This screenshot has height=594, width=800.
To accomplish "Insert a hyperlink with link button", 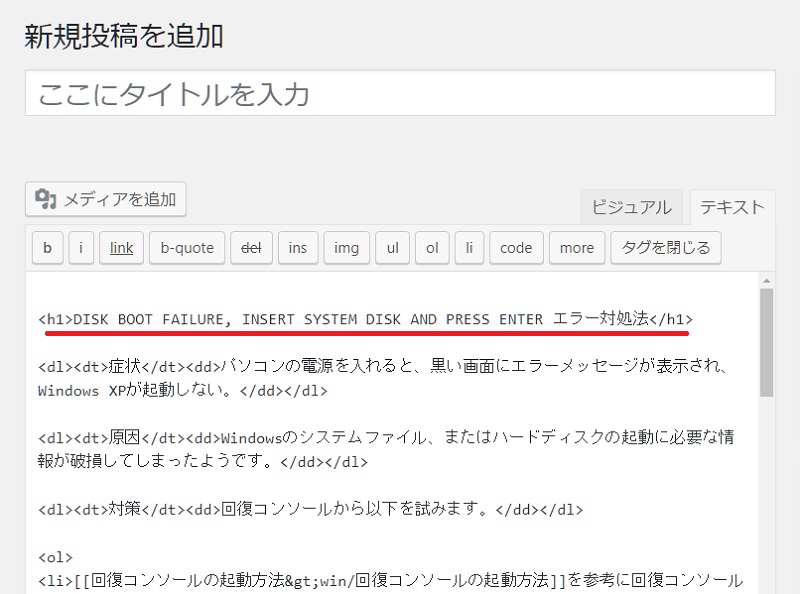I will tap(121, 248).
